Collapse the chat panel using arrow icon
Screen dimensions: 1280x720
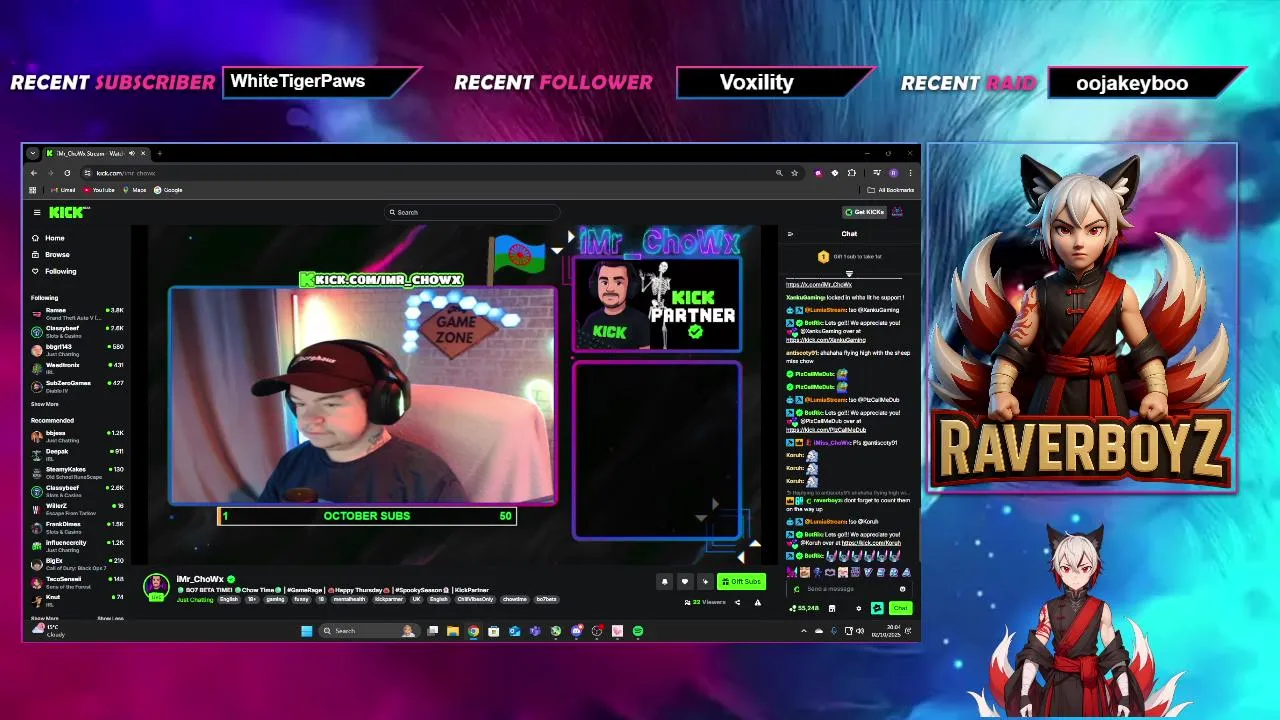coord(790,234)
